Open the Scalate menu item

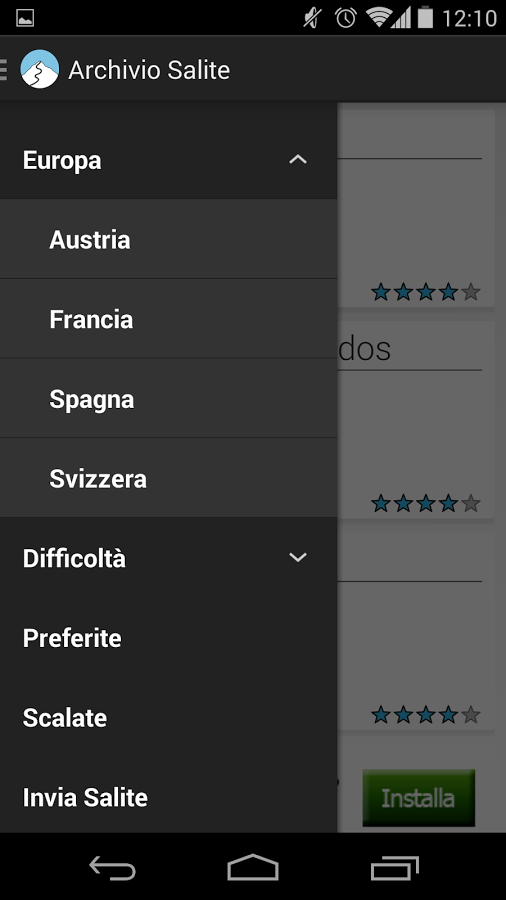pyautogui.click(x=169, y=717)
